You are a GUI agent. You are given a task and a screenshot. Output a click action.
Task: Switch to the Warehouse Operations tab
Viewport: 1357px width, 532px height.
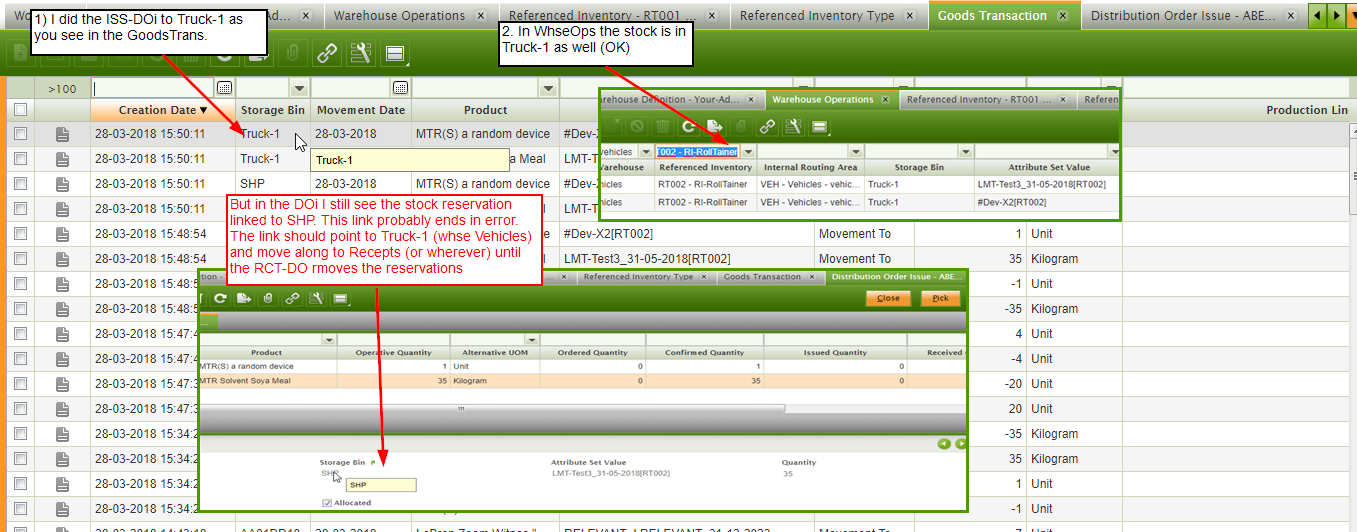click(x=399, y=16)
